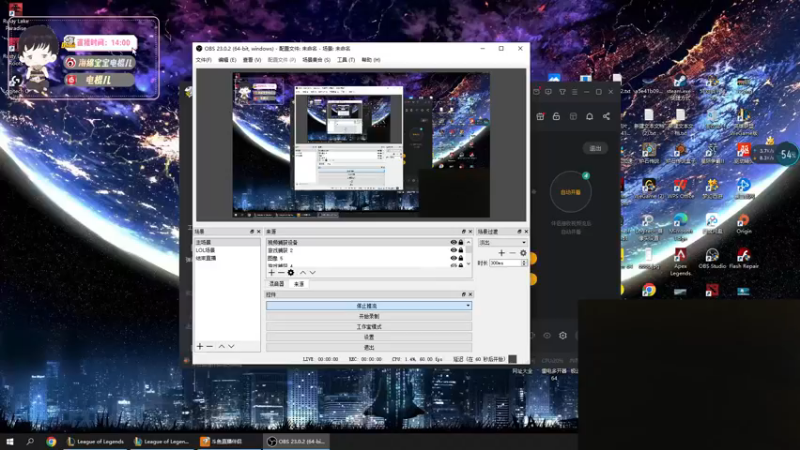
Task: Open the 查看(V) menu in OBS
Action: [x=252, y=60]
